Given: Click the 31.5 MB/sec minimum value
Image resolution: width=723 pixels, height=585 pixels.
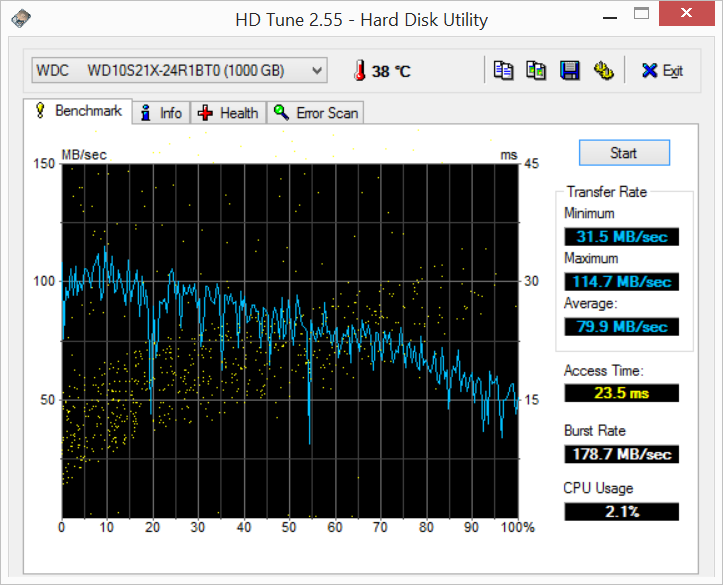Looking at the screenshot, I should tap(622, 236).
